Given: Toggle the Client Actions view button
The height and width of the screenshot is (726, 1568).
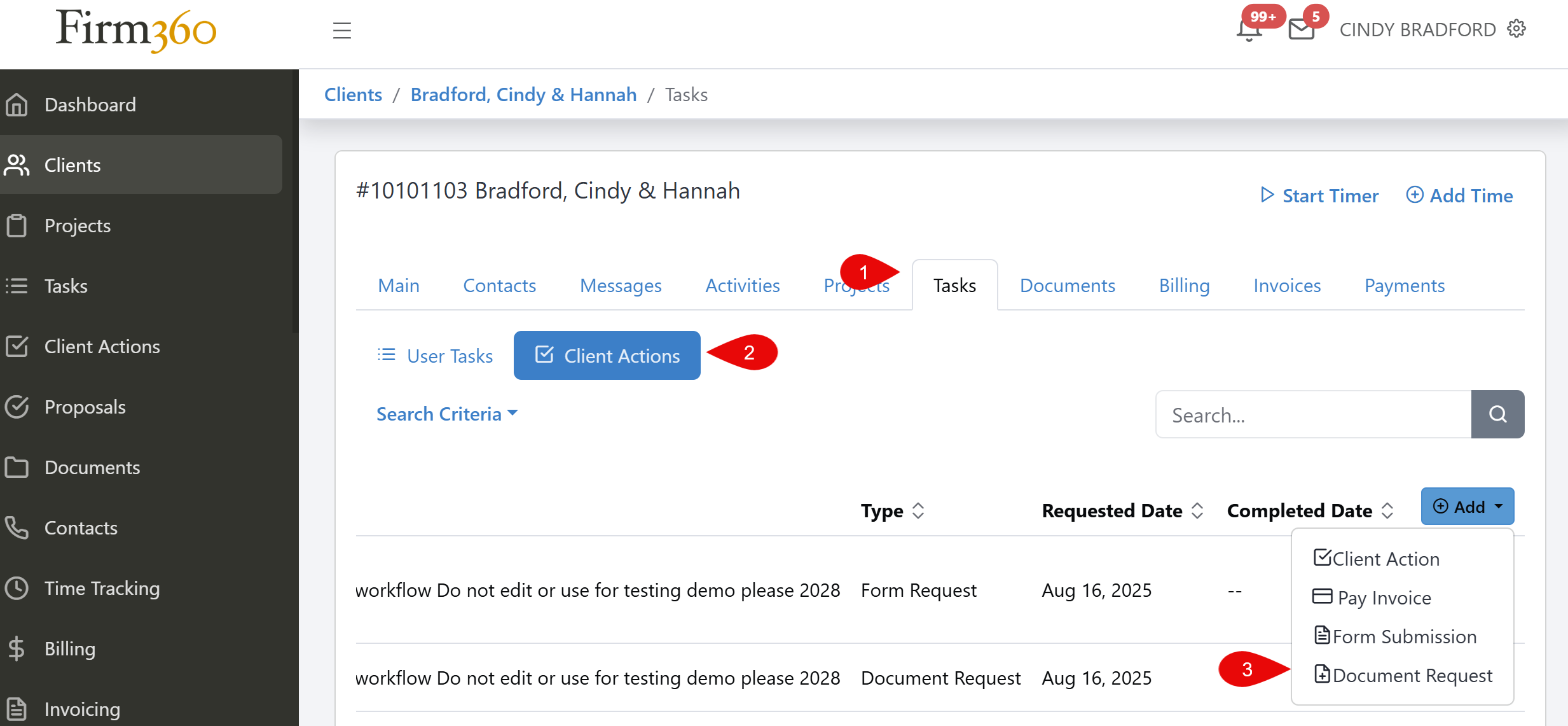Looking at the screenshot, I should pyautogui.click(x=606, y=355).
